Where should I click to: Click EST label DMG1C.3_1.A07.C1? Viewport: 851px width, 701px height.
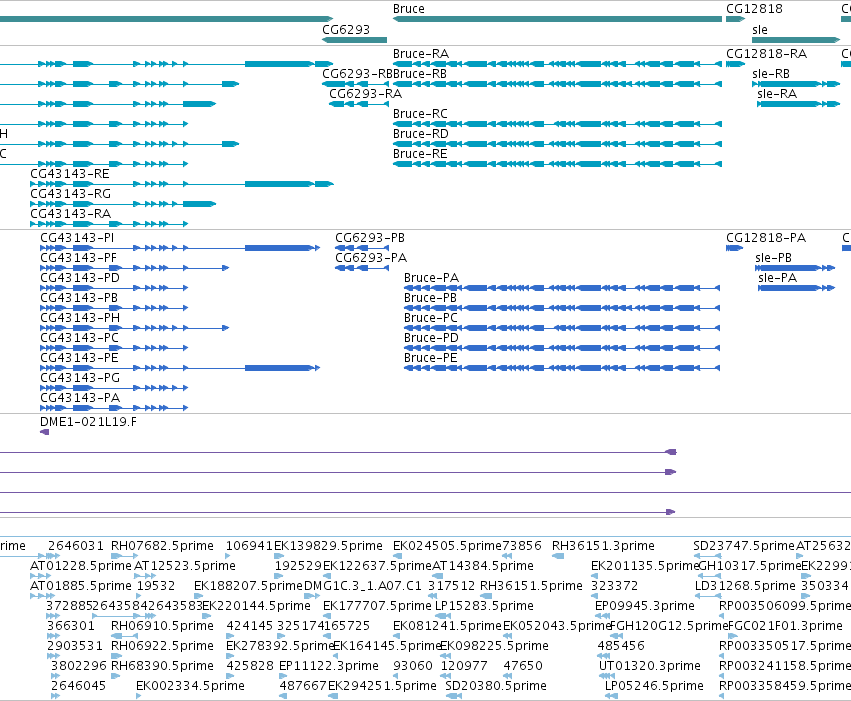coord(363,586)
